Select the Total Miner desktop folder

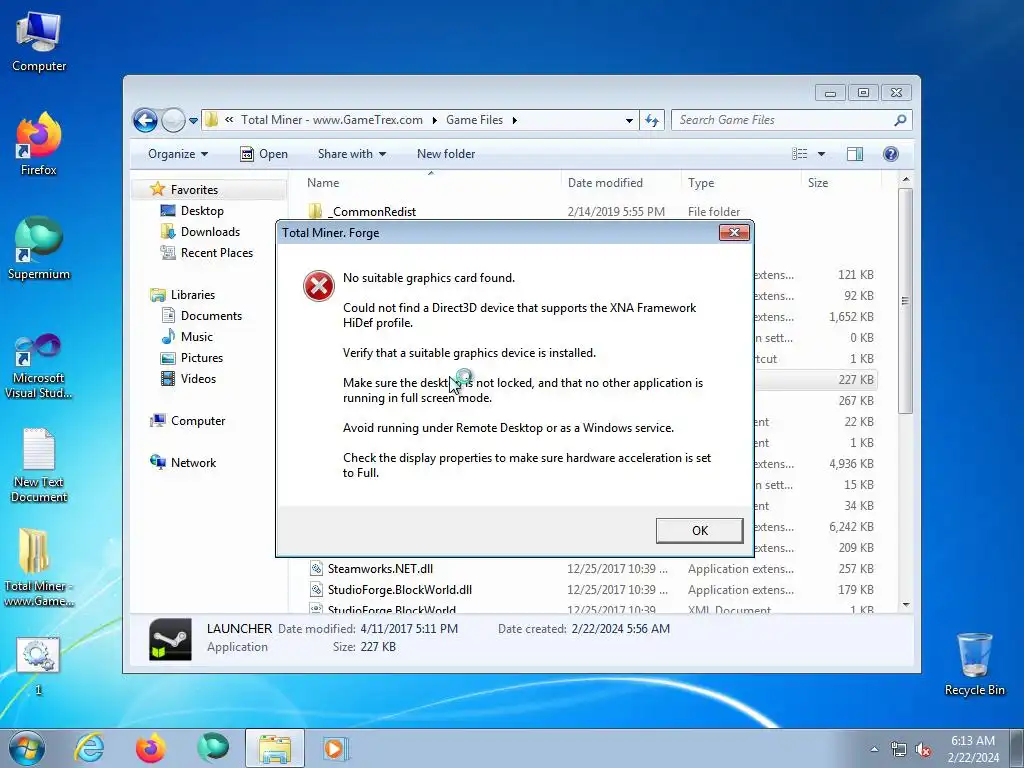point(39,567)
